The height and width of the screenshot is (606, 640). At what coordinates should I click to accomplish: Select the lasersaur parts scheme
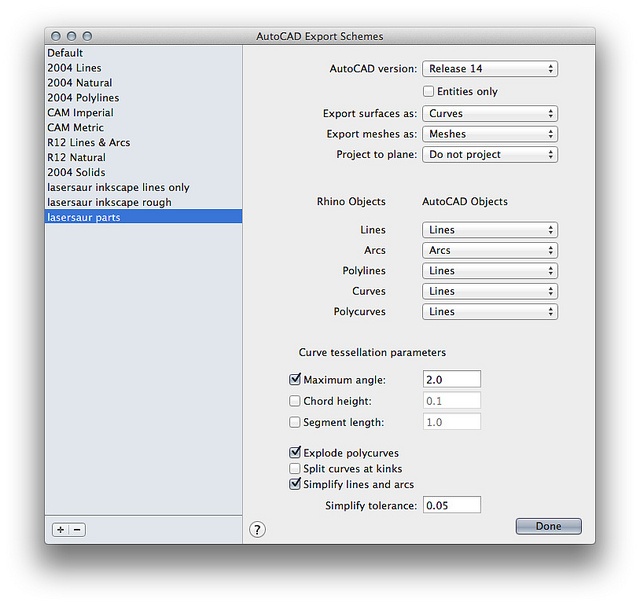point(143,217)
